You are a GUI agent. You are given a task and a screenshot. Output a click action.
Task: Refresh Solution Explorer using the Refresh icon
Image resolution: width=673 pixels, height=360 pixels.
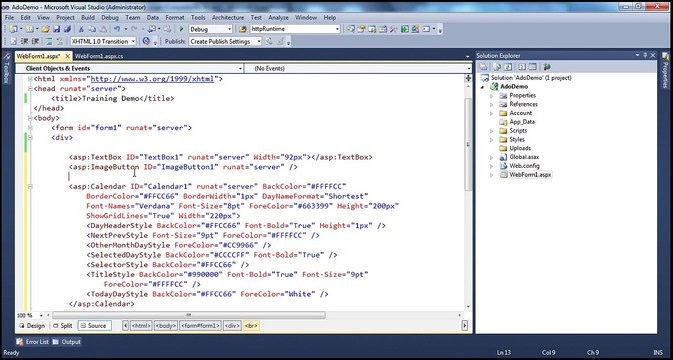pos(508,67)
